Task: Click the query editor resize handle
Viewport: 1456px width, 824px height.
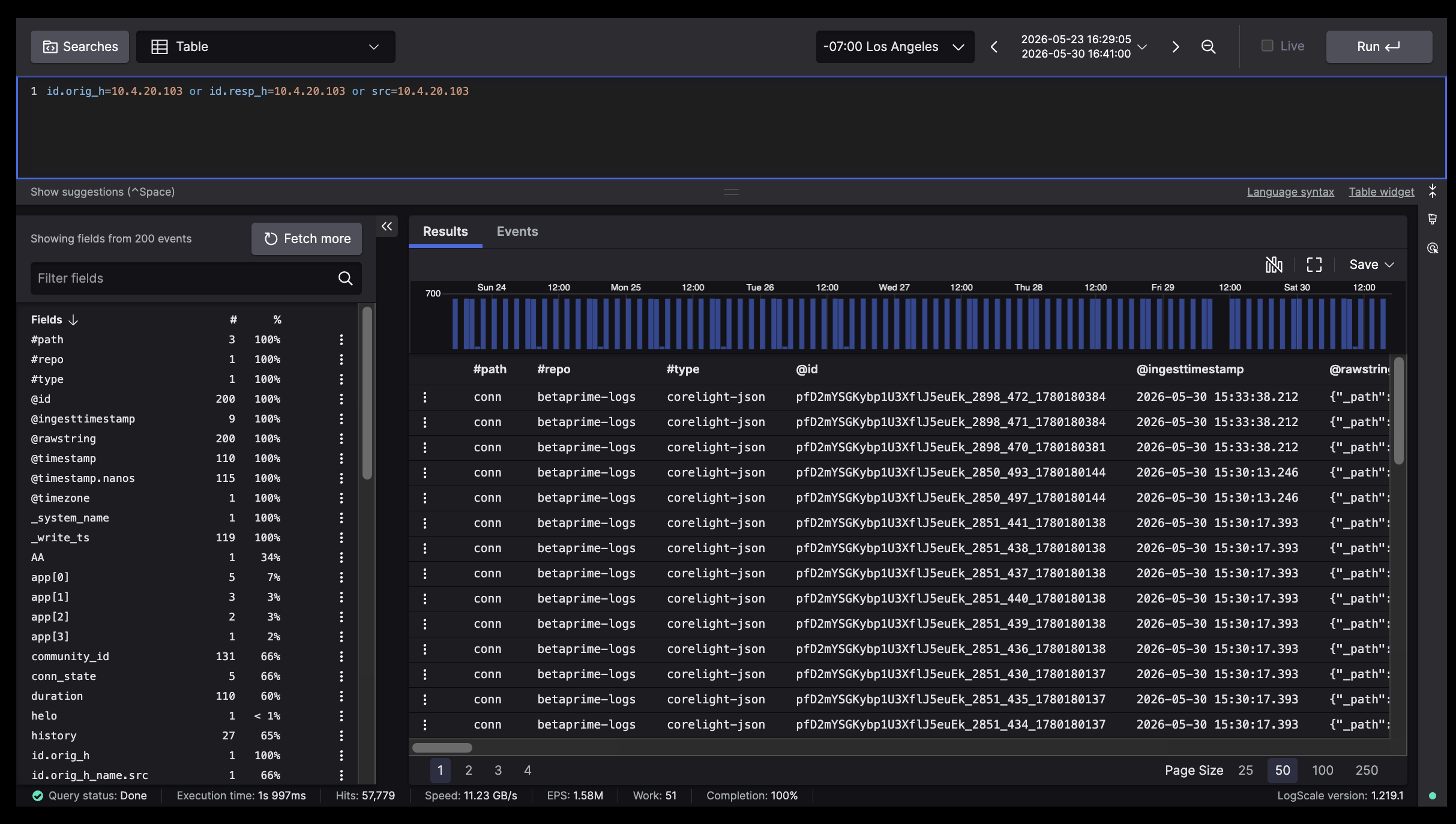Action: (731, 192)
